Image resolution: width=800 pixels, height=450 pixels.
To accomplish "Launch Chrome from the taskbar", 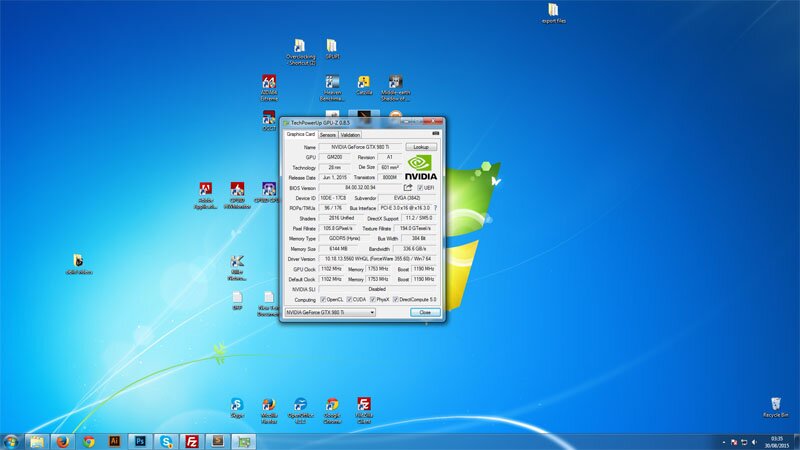I will coord(89,441).
